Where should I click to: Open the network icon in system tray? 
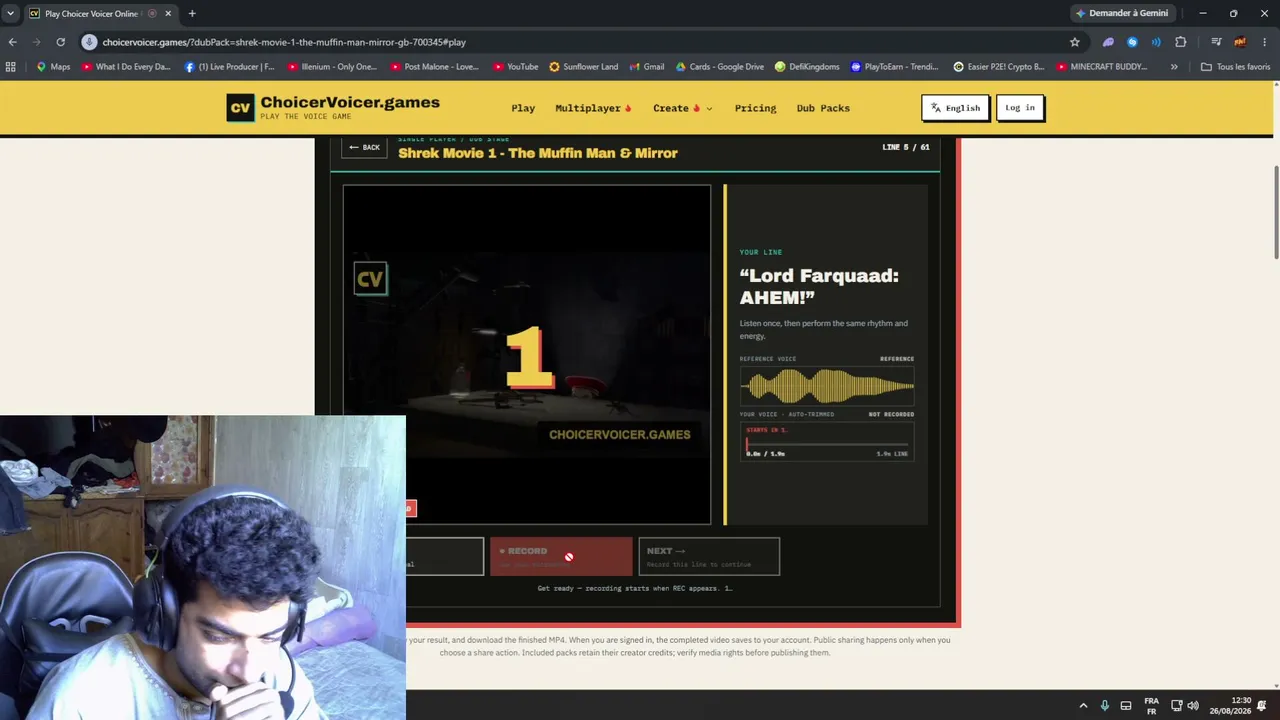[x=1177, y=706]
